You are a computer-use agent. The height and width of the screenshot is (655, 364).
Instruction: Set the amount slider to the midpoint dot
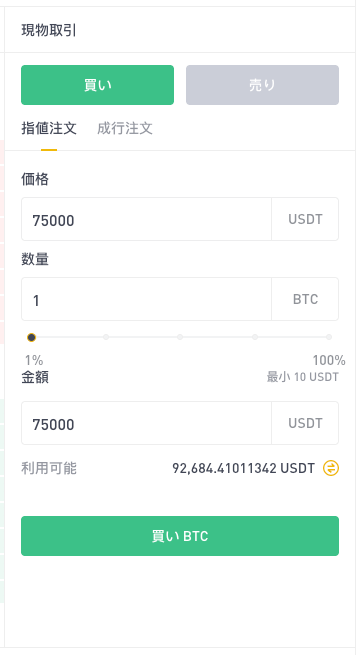180,337
